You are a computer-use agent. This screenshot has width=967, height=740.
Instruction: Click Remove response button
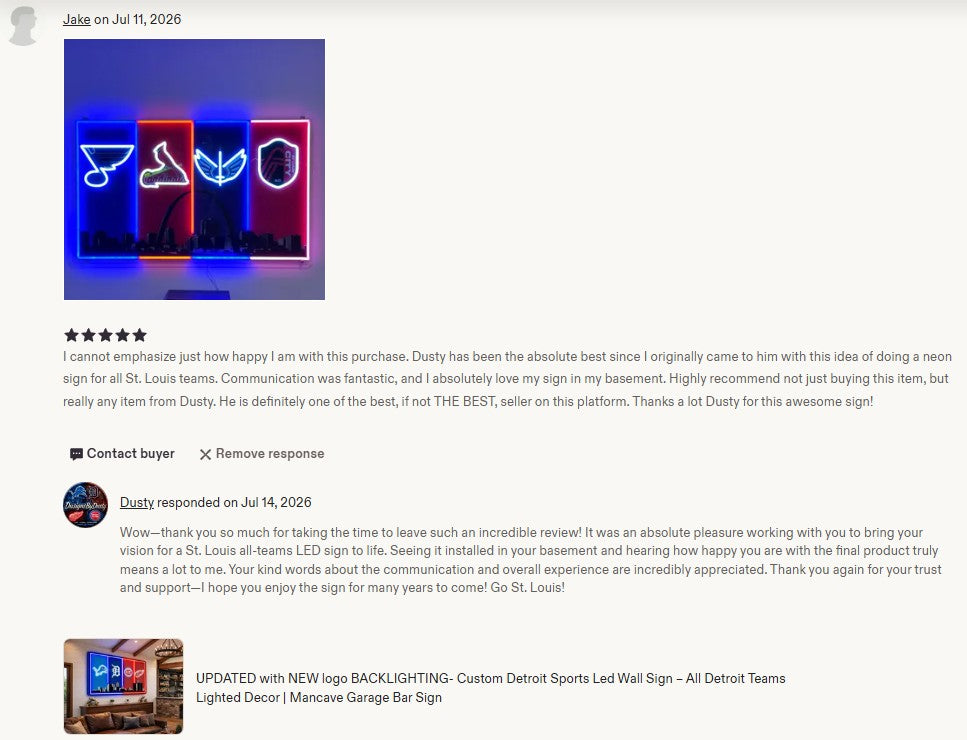[x=261, y=454]
